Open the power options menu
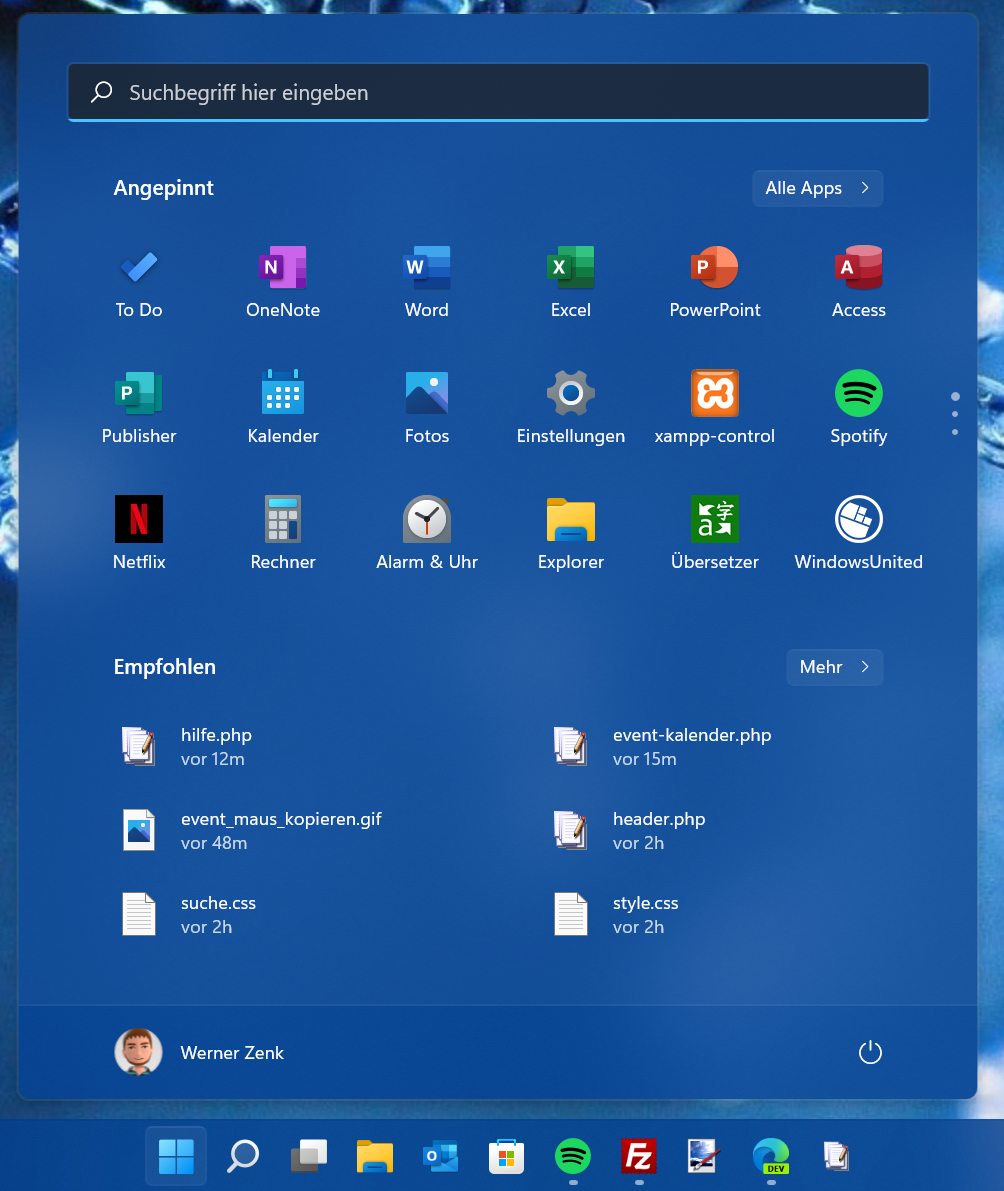Screen dimensions: 1004x1191 870,1052
